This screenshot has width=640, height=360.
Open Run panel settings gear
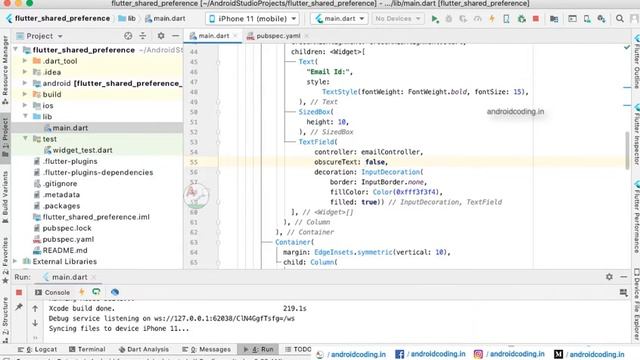[x=609, y=277]
